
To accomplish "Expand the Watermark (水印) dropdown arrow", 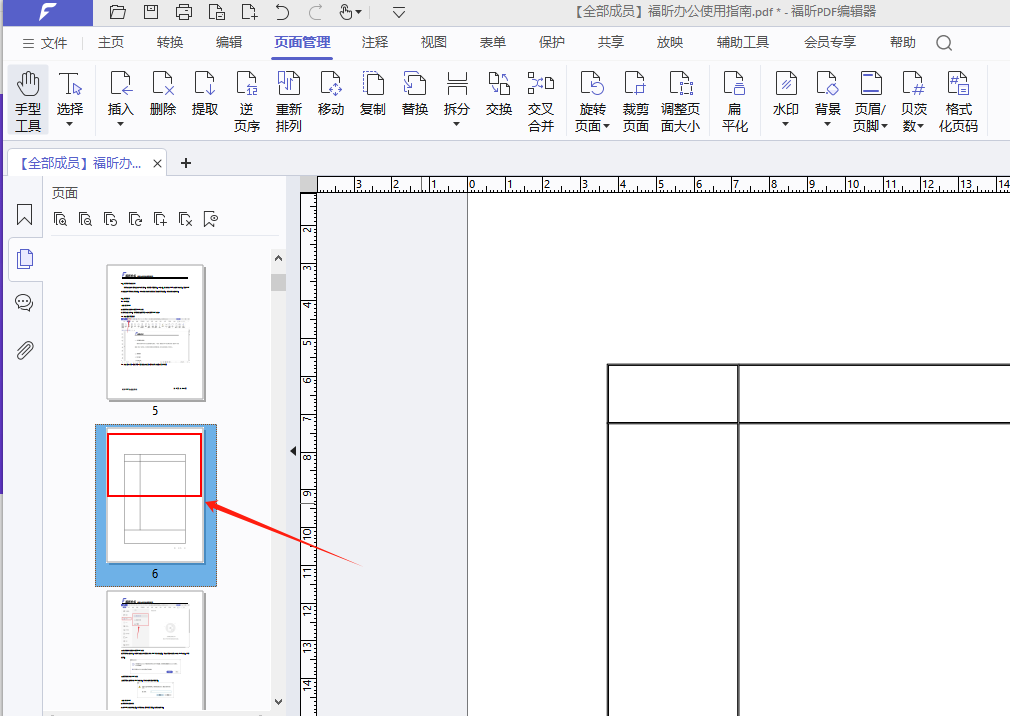I will 786,125.
